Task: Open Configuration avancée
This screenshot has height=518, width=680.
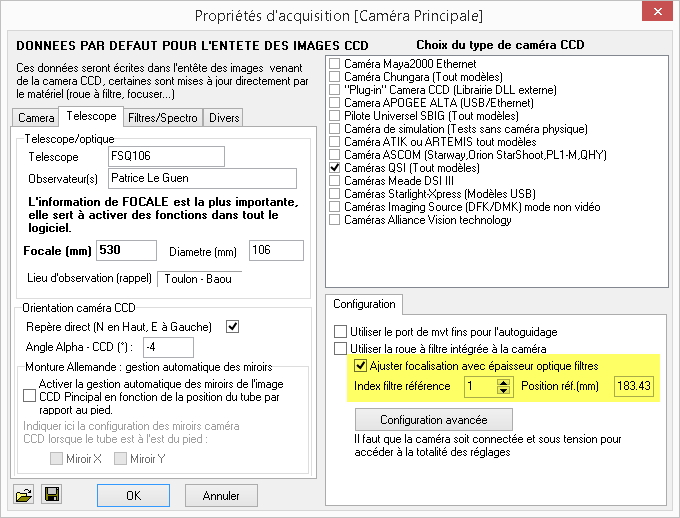Action: [x=434, y=420]
